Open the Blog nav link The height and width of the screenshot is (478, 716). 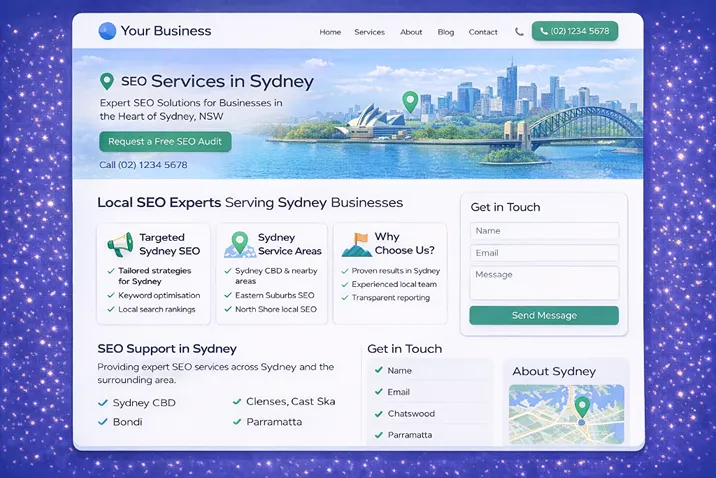pyautogui.click(x=446, y=32)
